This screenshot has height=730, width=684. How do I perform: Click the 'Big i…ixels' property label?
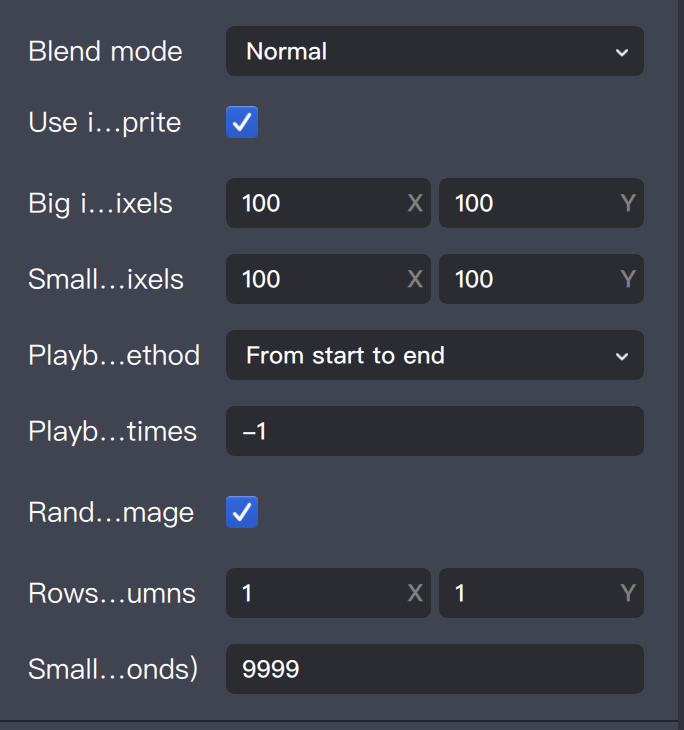tap(100, 203)
